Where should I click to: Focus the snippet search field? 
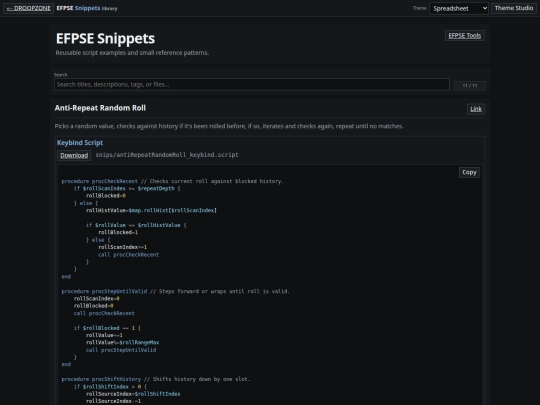pos(252,84)
